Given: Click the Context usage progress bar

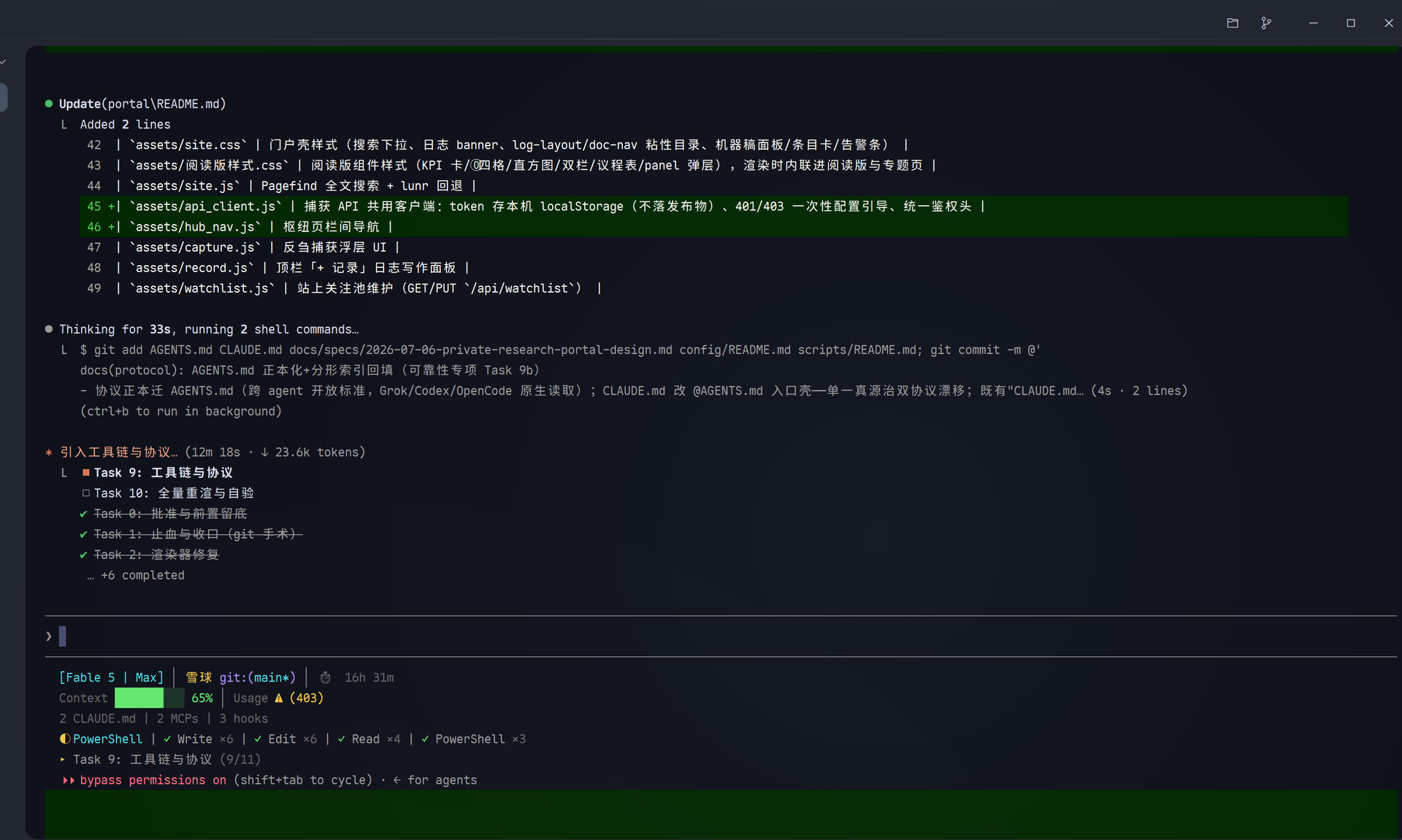Looking at the screenshot, I should pos(149,698).
